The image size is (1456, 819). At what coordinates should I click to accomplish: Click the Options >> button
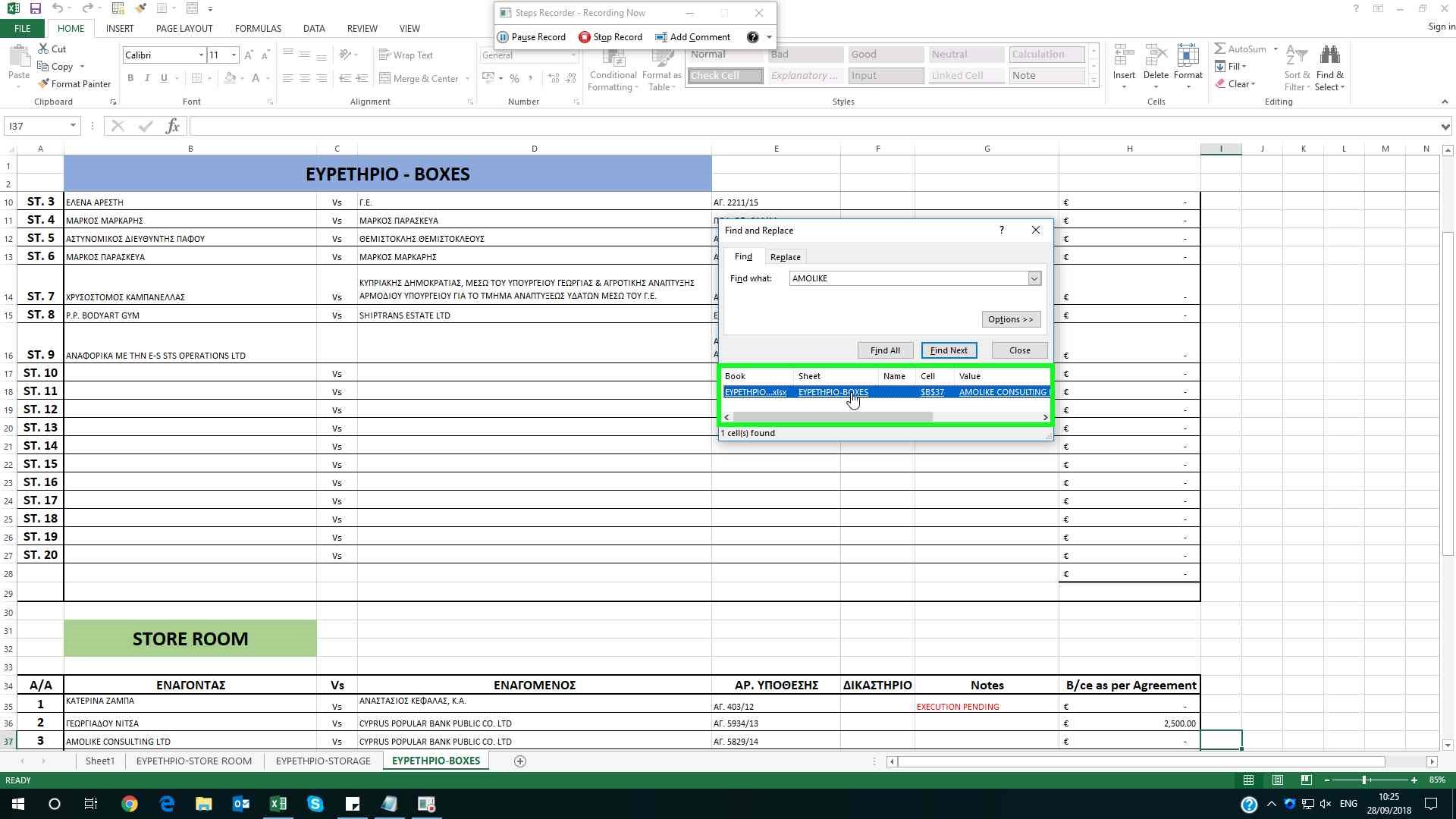(x=1010, y=319)
